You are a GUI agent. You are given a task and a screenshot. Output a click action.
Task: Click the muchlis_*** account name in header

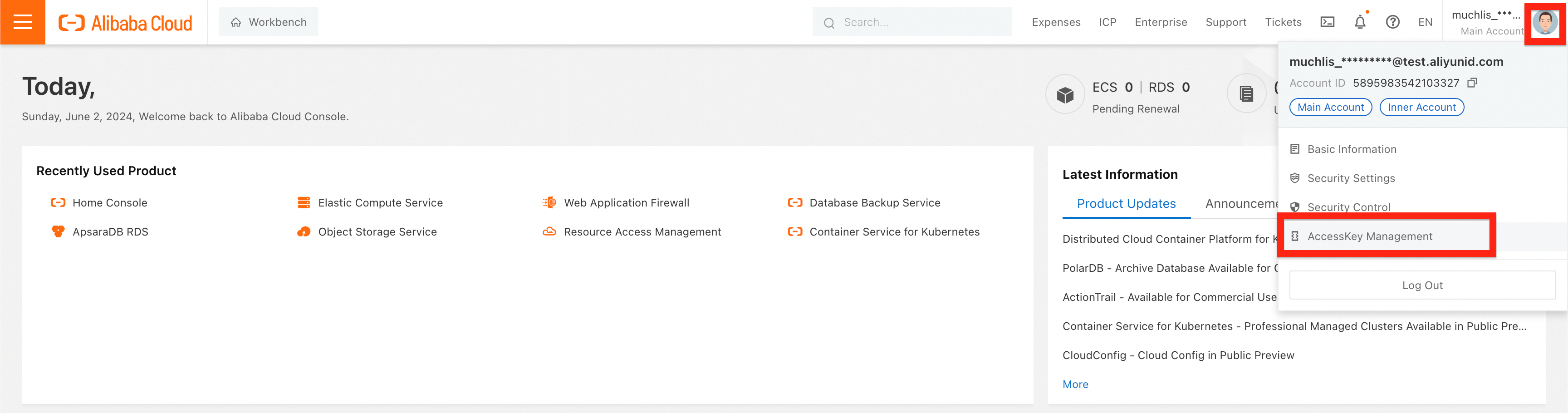(1486, 15)
